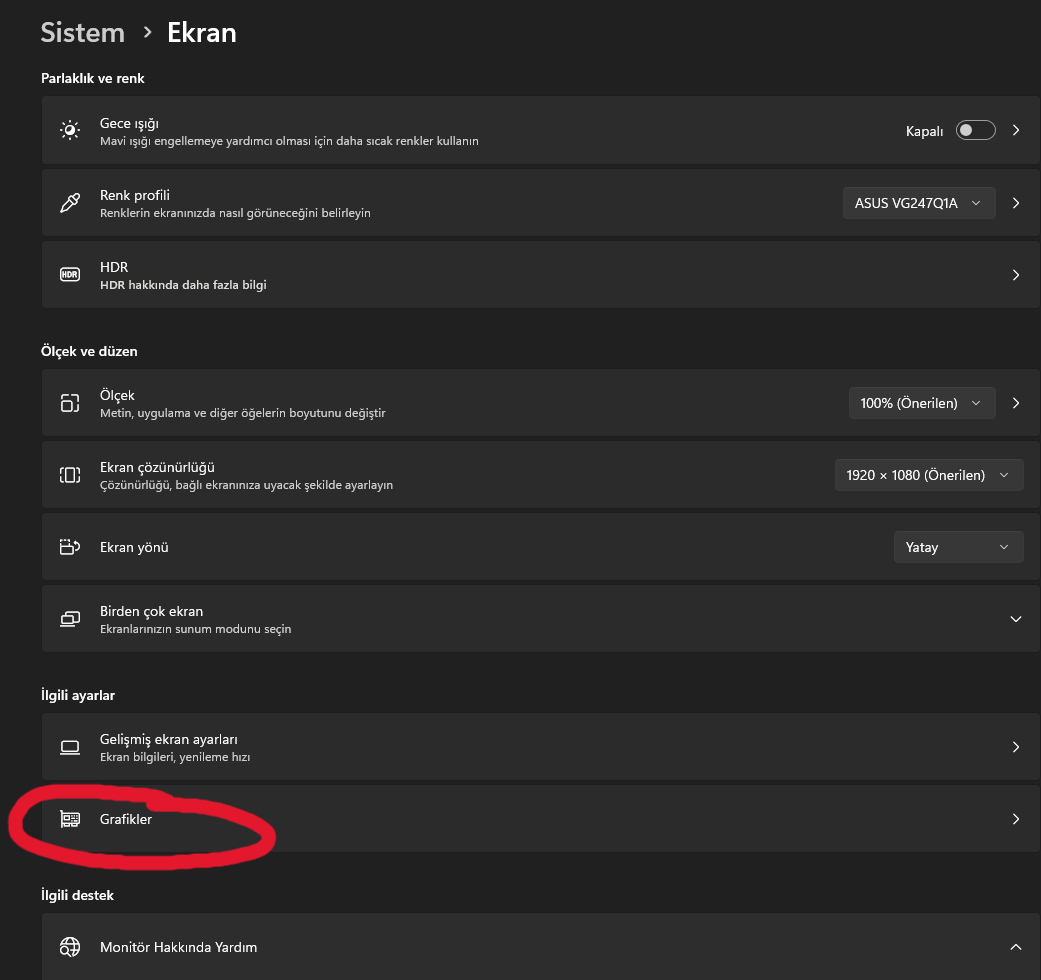Open Grafikler page via right chevron
Image resolution: width=1041 pixels, height=980 pixels.
[1015, 819]
